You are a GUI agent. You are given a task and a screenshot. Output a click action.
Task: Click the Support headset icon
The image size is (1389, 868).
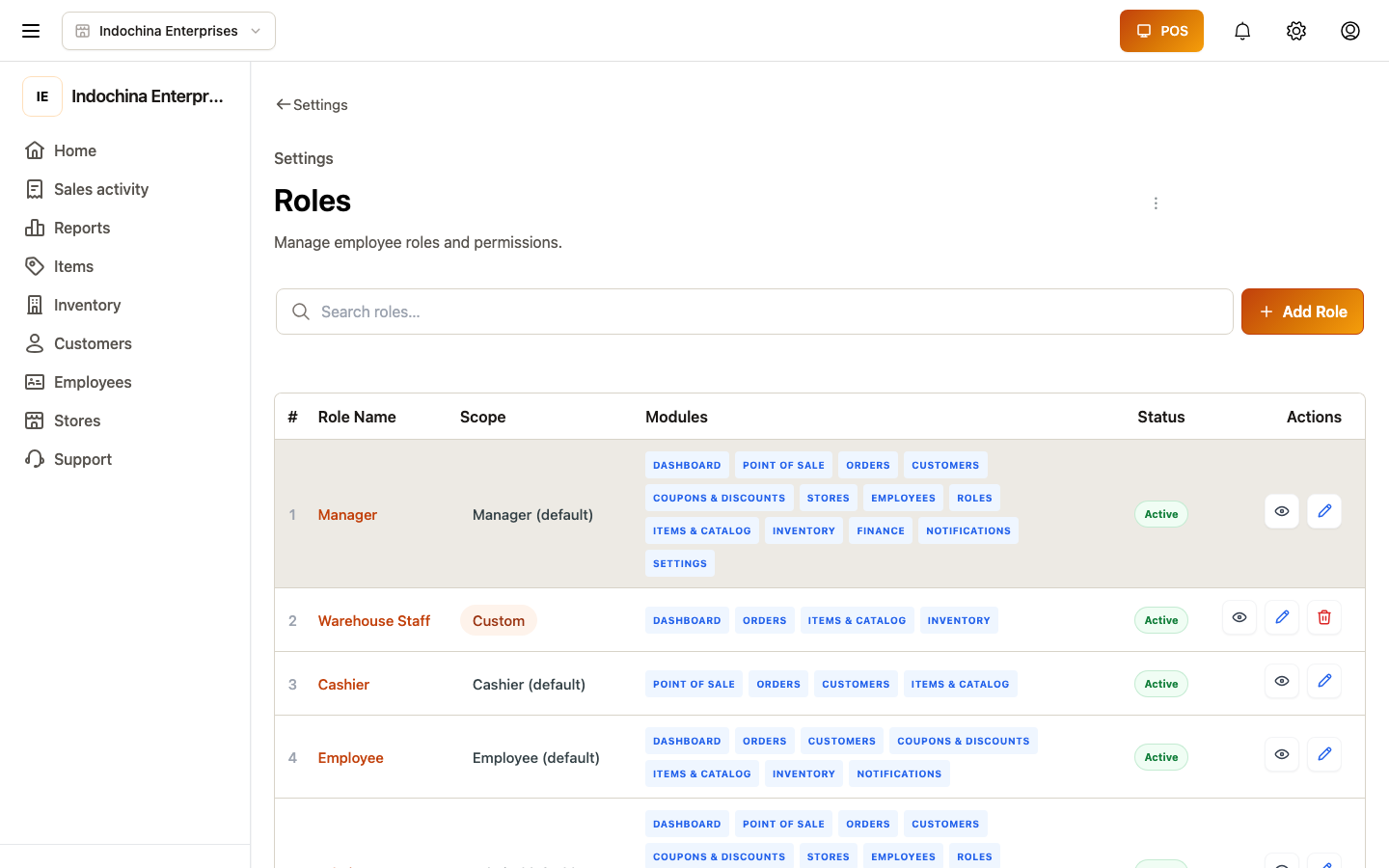35,459
